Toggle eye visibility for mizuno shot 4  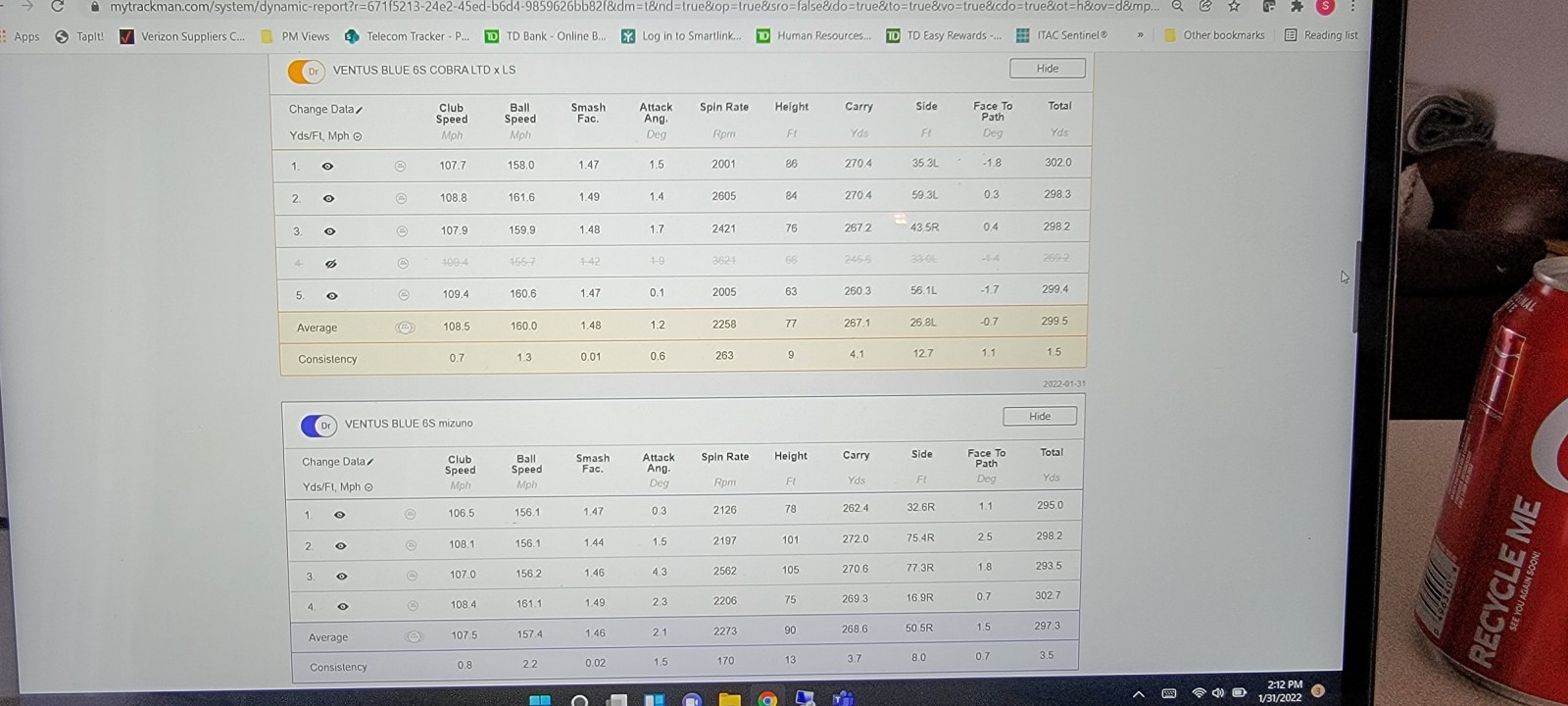pos(342,607)
